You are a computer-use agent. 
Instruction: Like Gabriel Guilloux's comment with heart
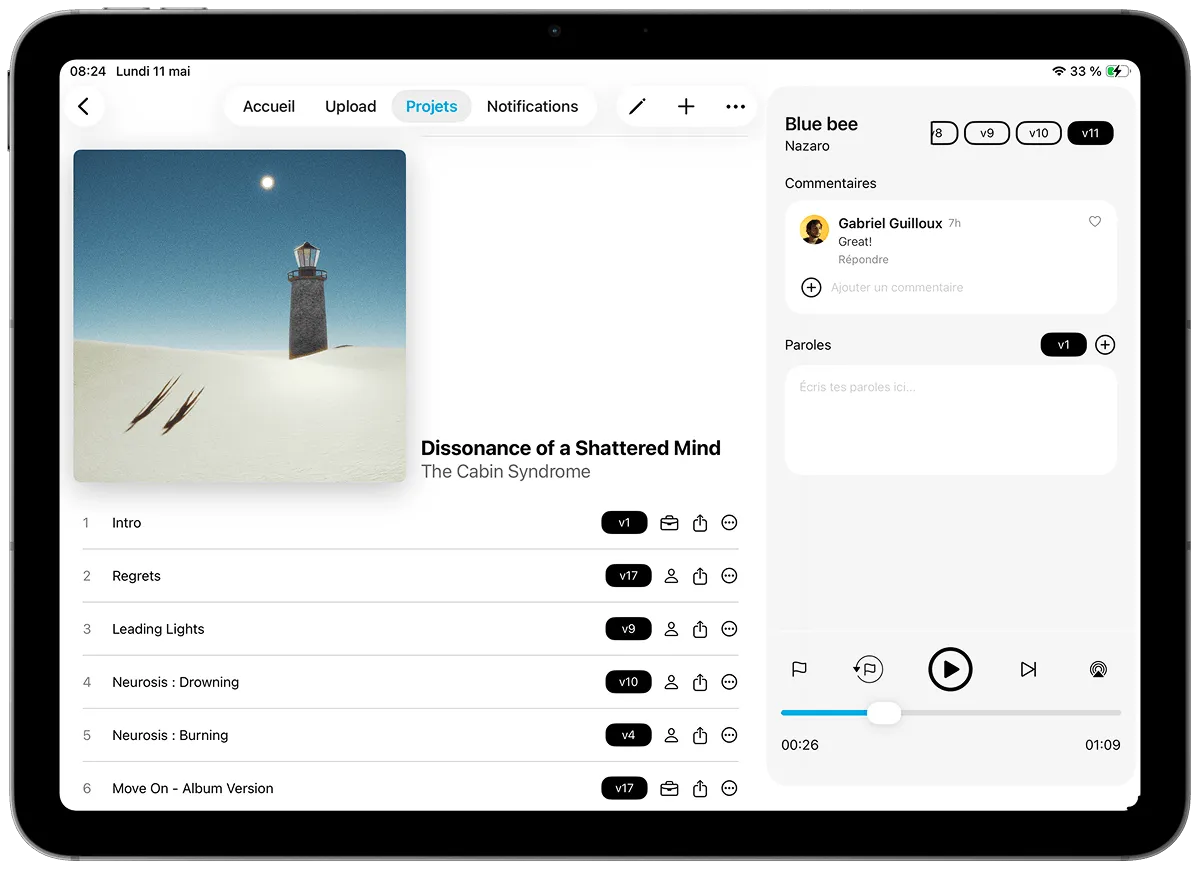point(1095,222)
